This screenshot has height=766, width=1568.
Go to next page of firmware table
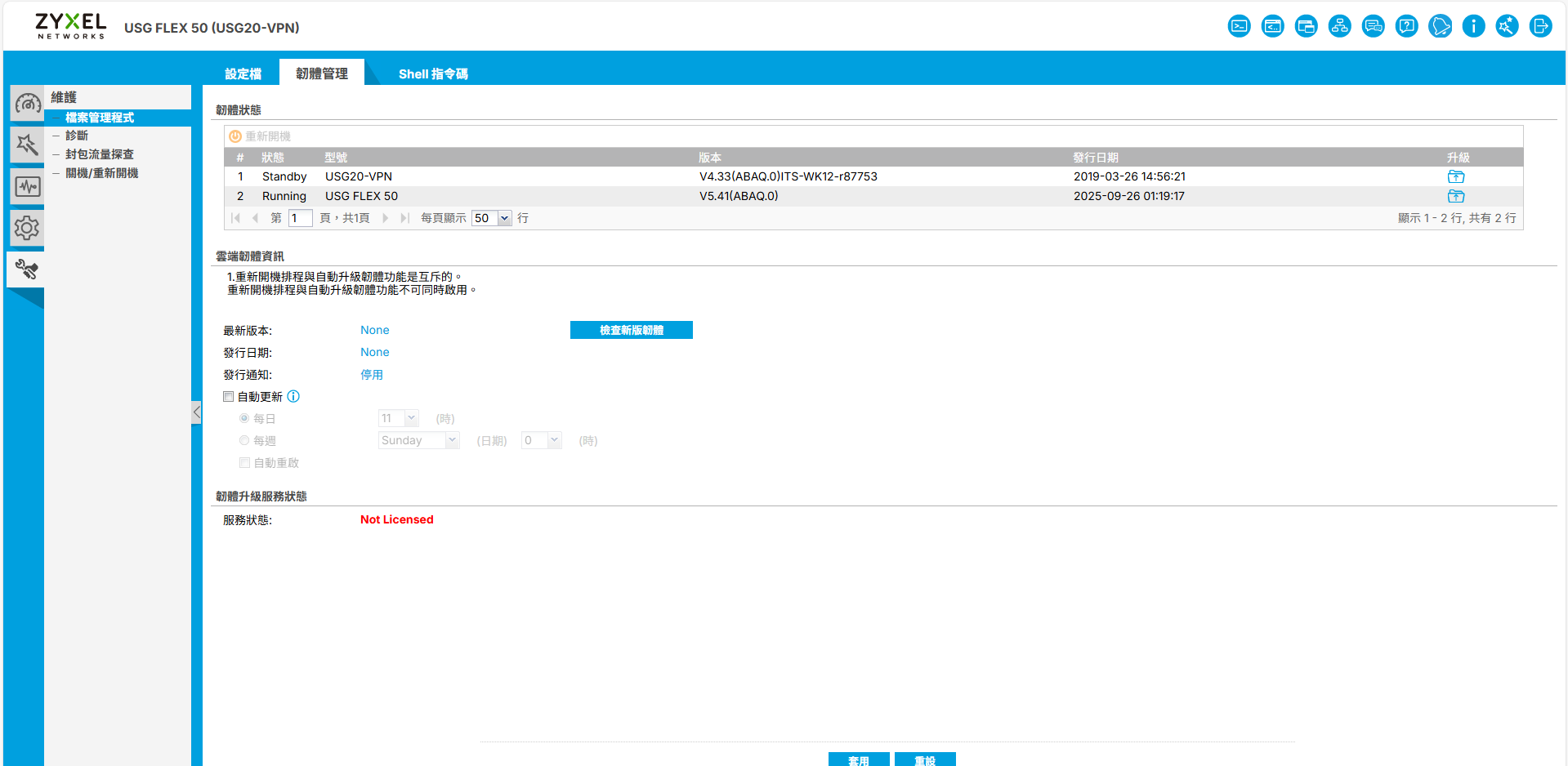[385, 218]
